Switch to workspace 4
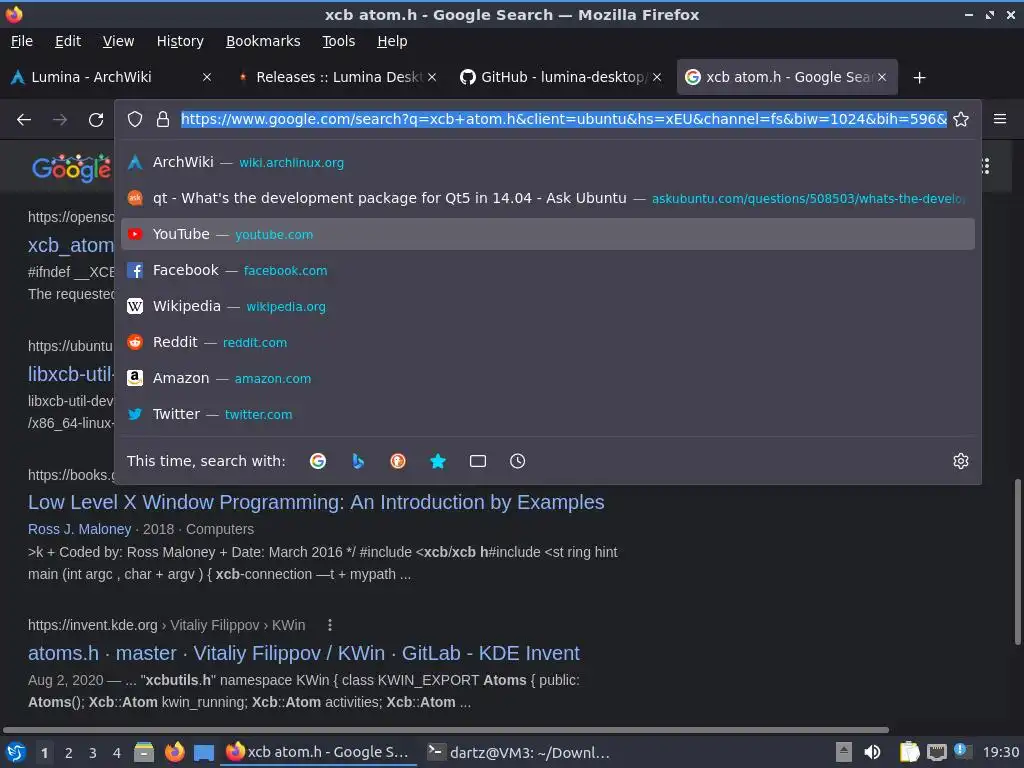 click(x=117, y=753)
